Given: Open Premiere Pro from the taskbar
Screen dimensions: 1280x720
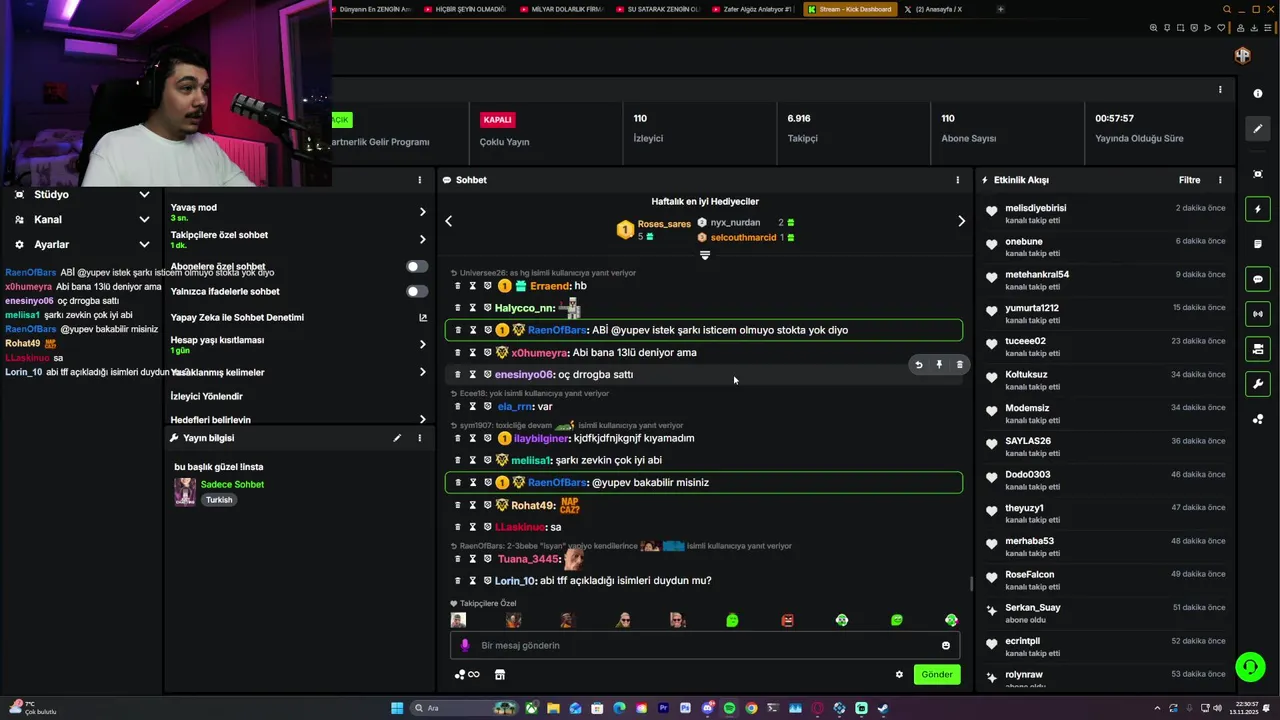Looking at the screenshot, I should (x=663, y=708).
